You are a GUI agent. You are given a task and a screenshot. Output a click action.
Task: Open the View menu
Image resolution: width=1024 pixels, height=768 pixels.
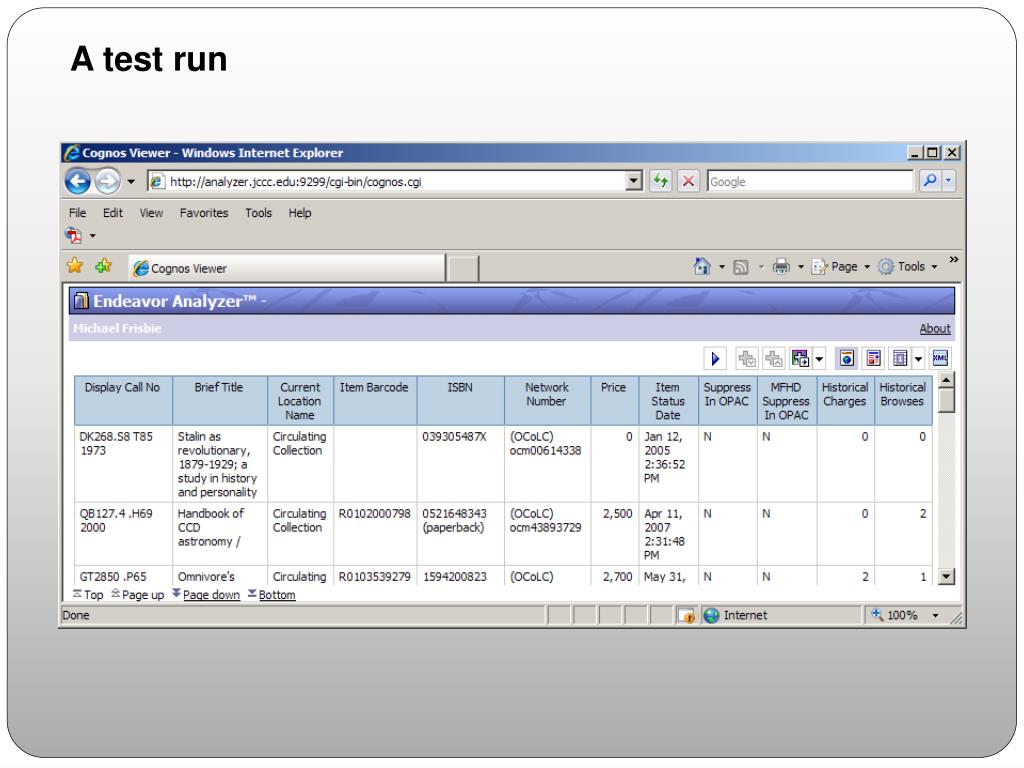point(151,213)
